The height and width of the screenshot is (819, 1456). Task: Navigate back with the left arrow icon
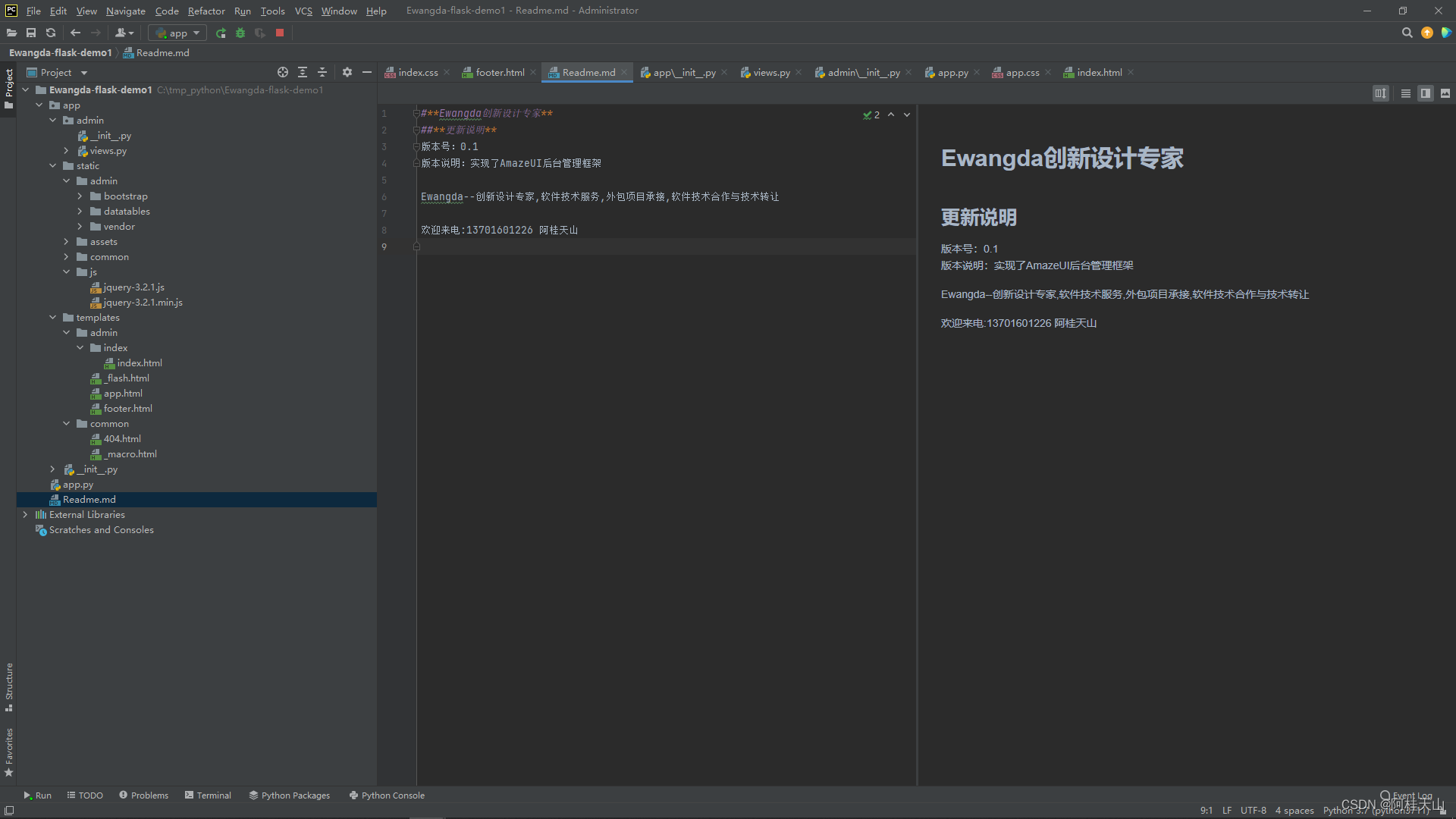75,33
